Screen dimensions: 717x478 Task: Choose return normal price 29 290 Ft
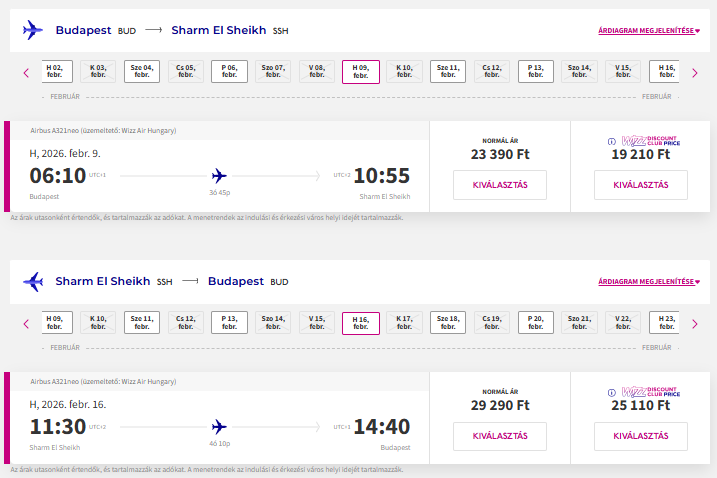click(x=500, y=436)
